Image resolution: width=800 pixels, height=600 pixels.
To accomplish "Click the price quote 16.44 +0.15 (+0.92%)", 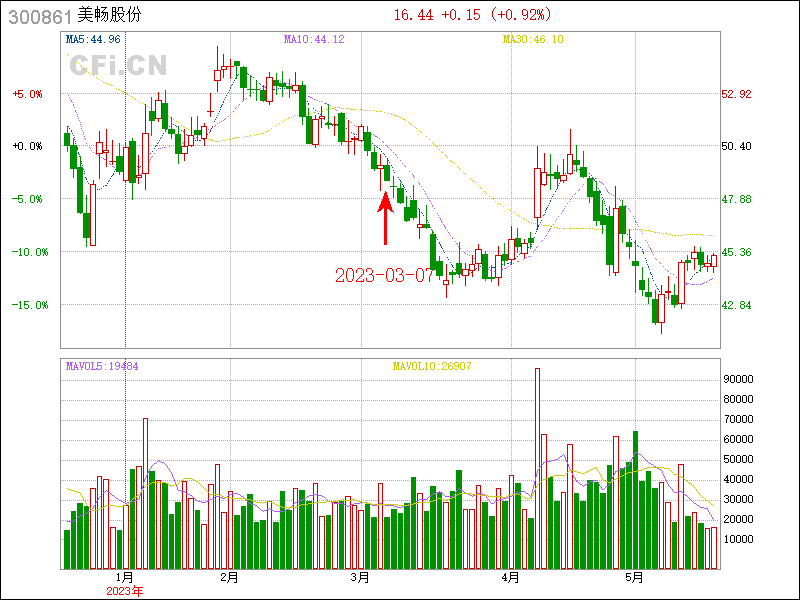I will tap(472, 15).
